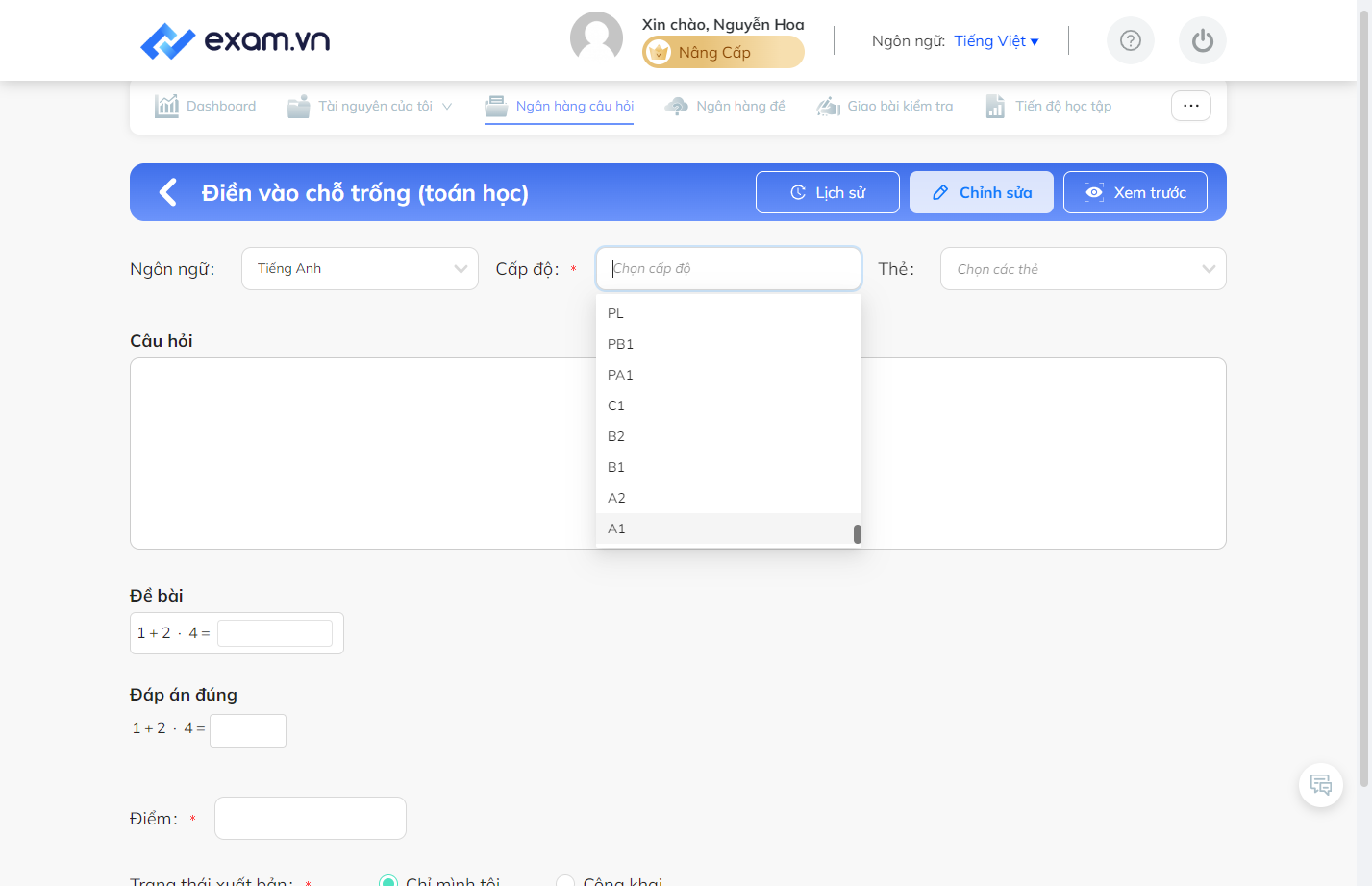Click the Điểm input field
The height and width of the screenshot is (886, 1372).
point(311,819)
